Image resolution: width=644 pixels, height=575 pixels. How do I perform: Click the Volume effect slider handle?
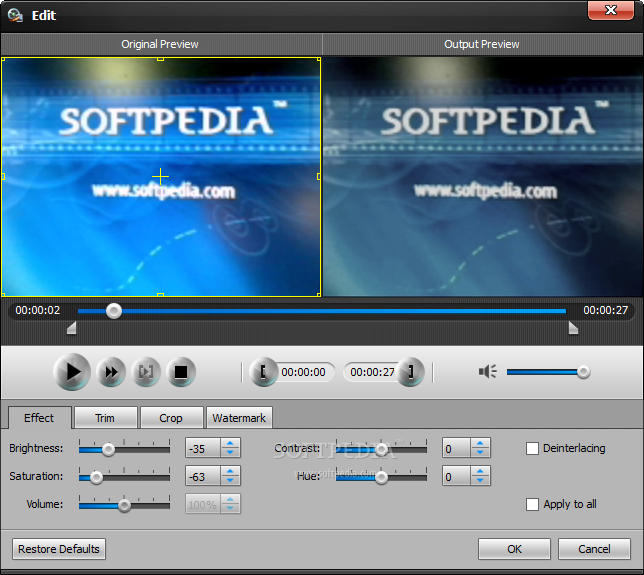124,506
